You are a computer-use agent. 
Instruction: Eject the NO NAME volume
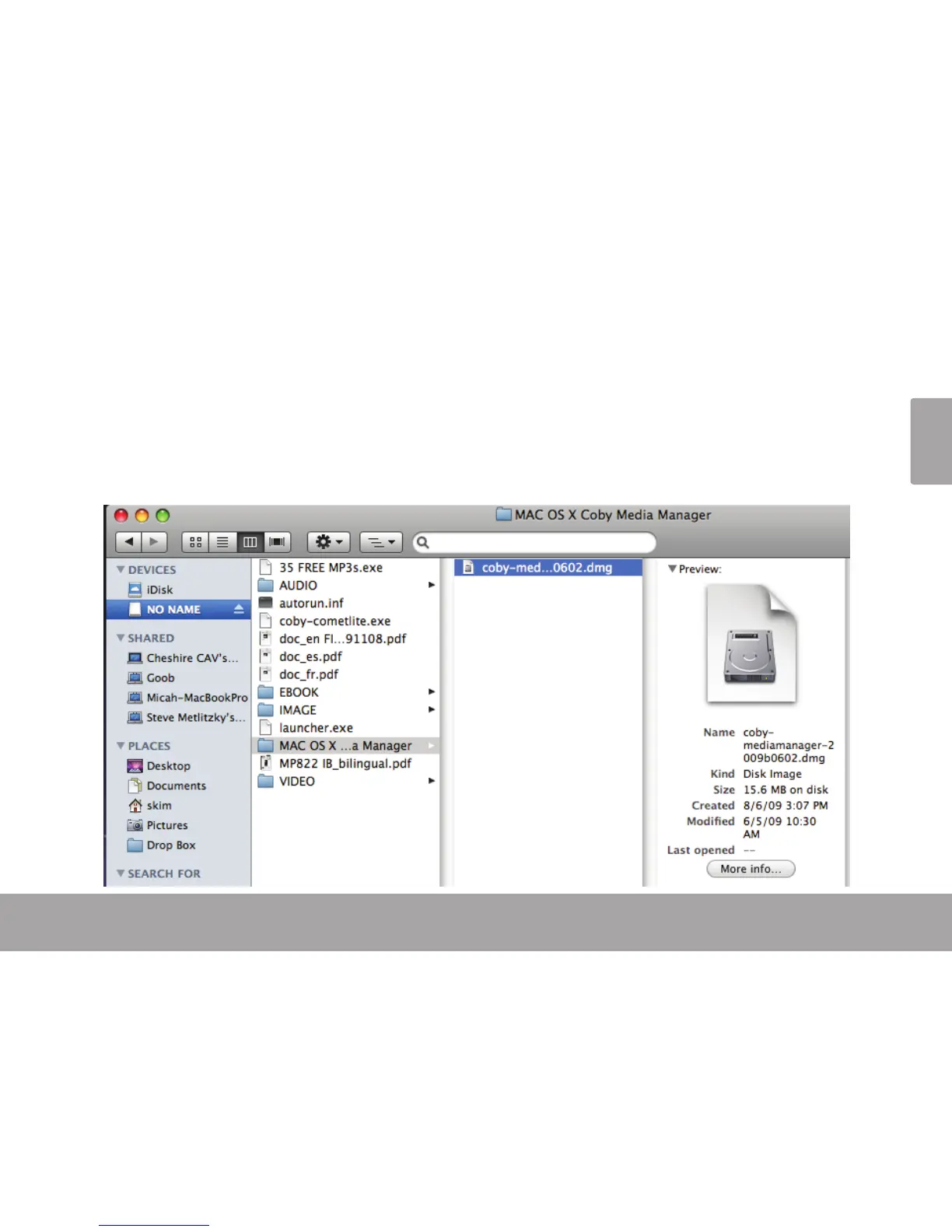coord(239,610)
